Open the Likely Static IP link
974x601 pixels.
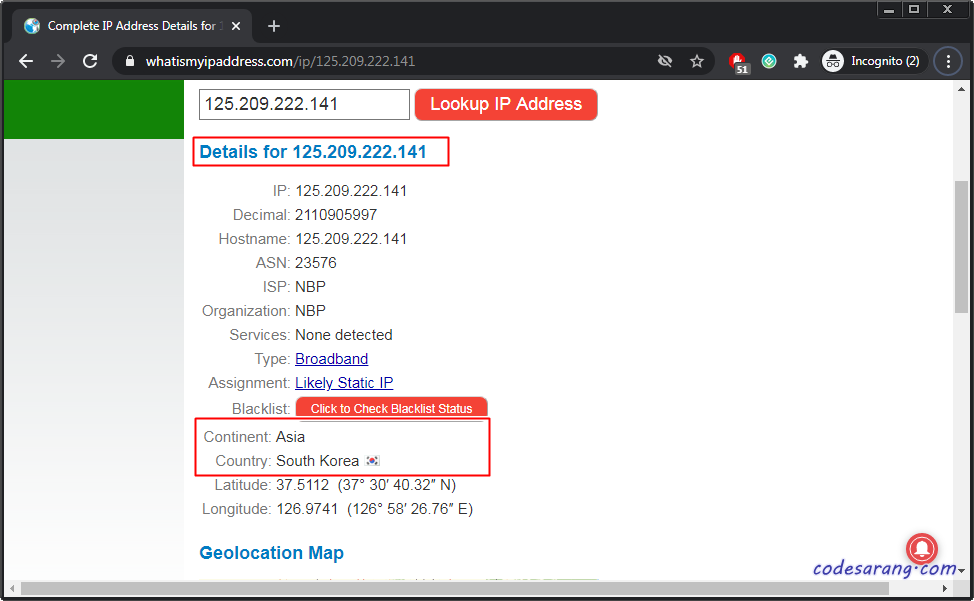click(x=344, y=383)
